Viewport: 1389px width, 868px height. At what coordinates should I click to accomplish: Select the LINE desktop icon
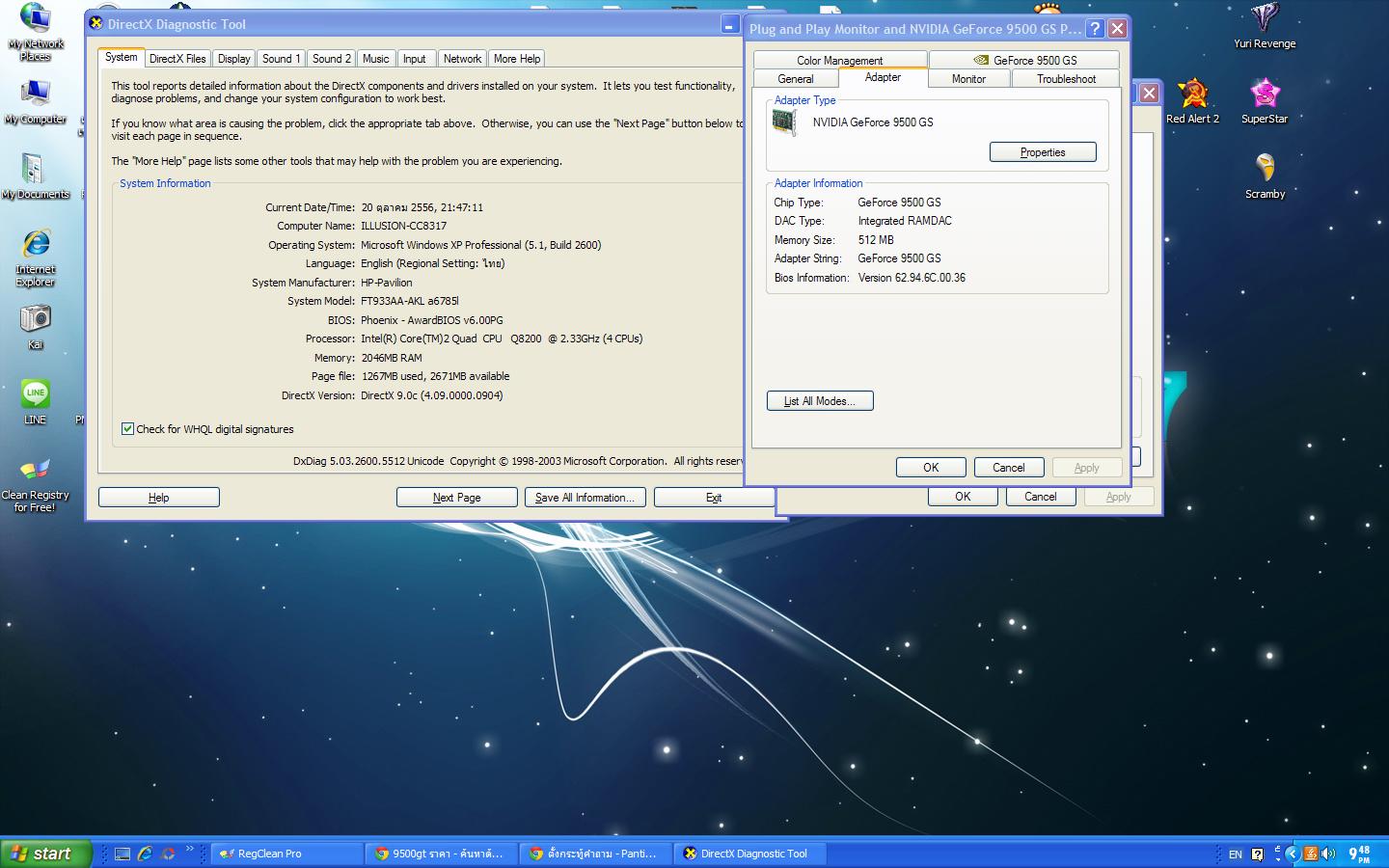coord(36,401)
